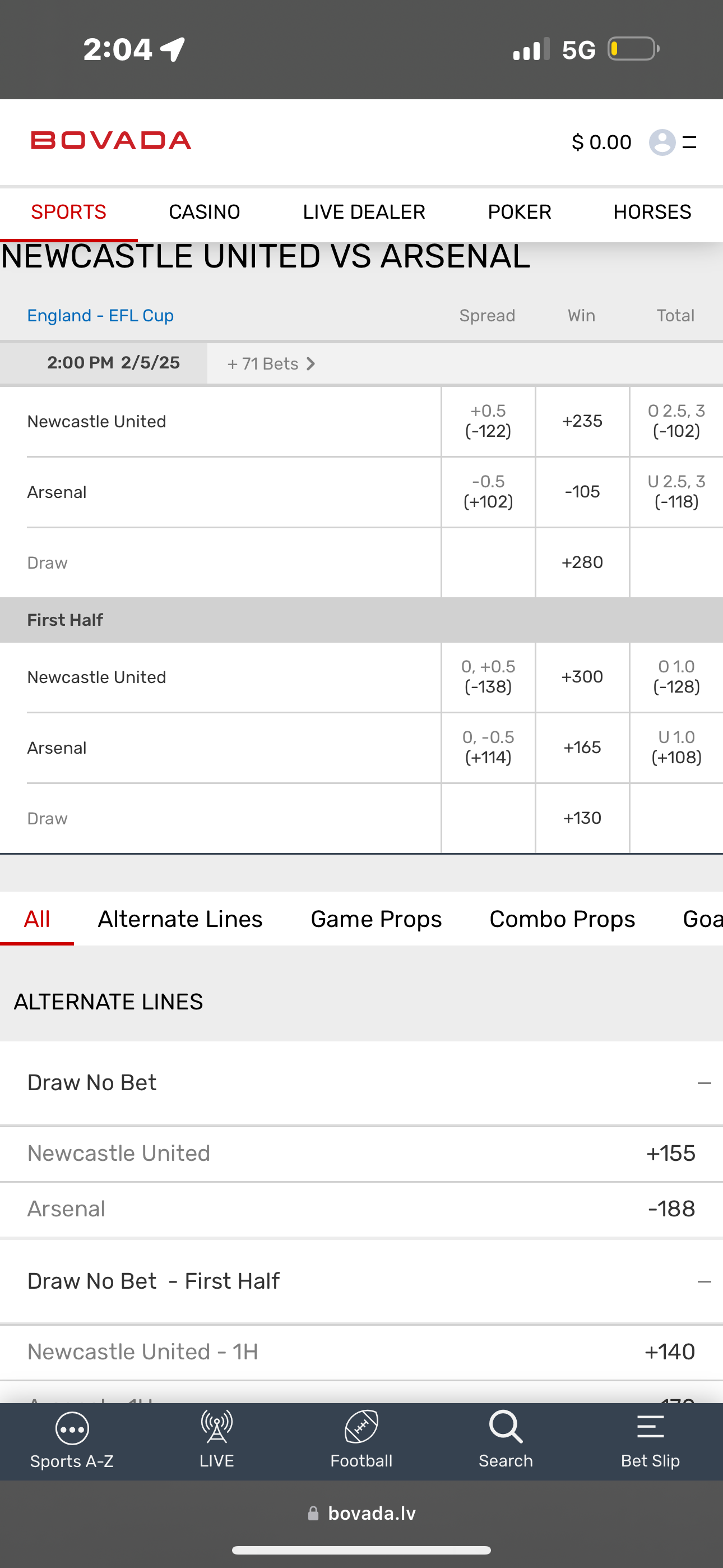Viewport: 723px width, 1568px height.
Task: Expand the +71 Bets chevron
Action: pos(310,364)
